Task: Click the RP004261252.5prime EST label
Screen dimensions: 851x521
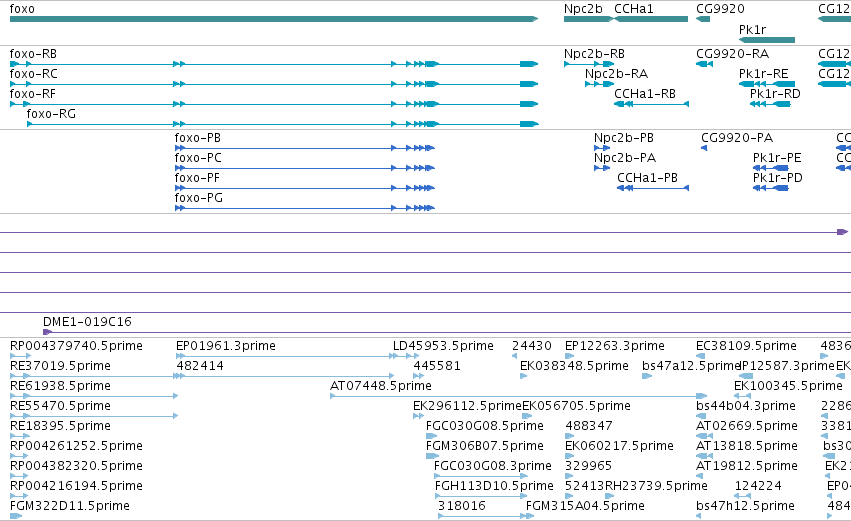Action: 77,446
